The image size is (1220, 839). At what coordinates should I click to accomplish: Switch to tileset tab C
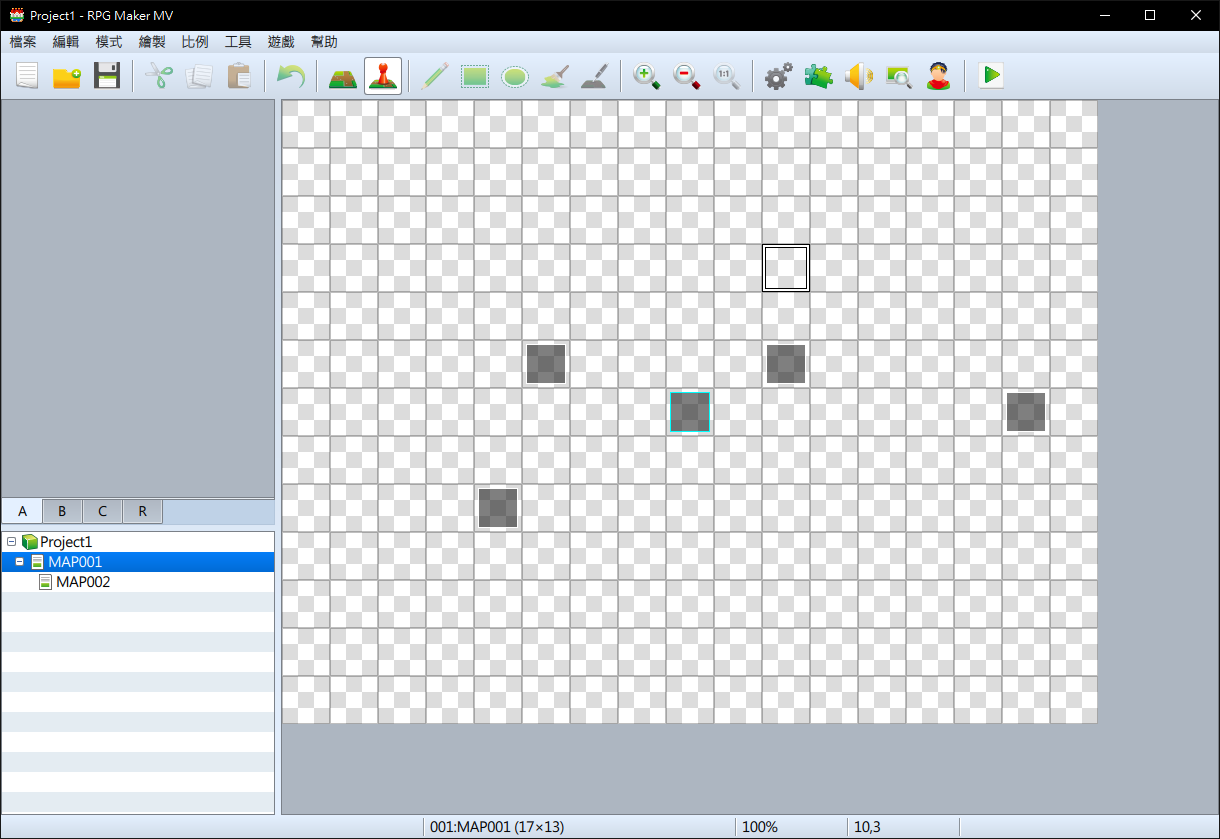point(102,512)
